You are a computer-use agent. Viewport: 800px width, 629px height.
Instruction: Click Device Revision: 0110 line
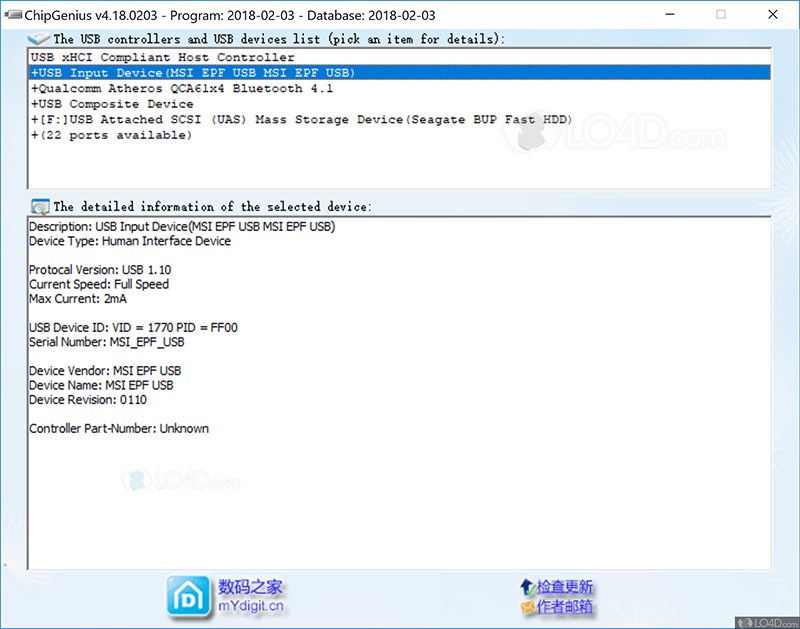click(x=88, y=399)
